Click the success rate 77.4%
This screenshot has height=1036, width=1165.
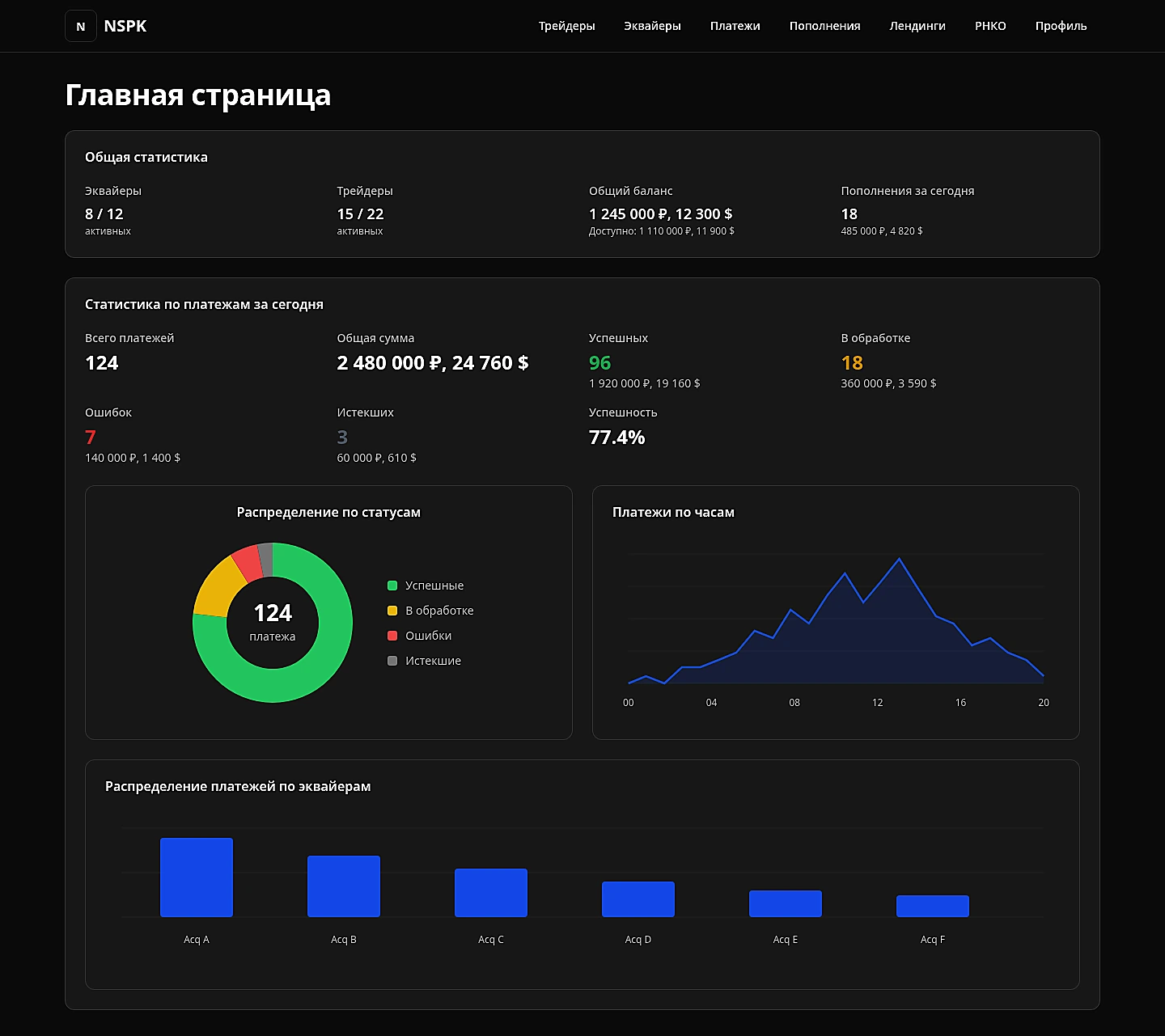[616, 438]
